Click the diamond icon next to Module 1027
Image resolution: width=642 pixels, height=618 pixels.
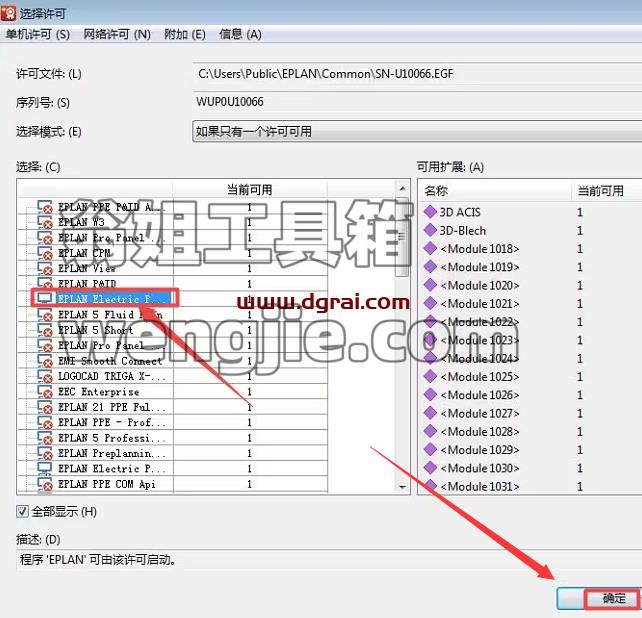(x=430, y=413)
